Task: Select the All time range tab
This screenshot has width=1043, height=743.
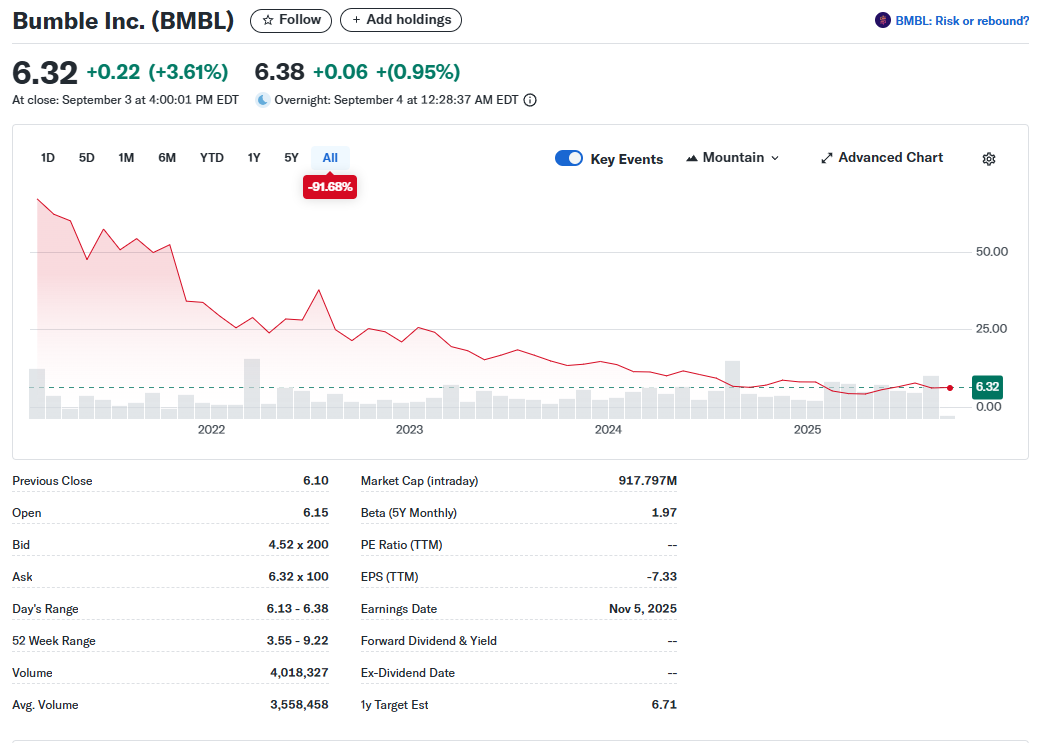Action: click(x=330, y=158)
